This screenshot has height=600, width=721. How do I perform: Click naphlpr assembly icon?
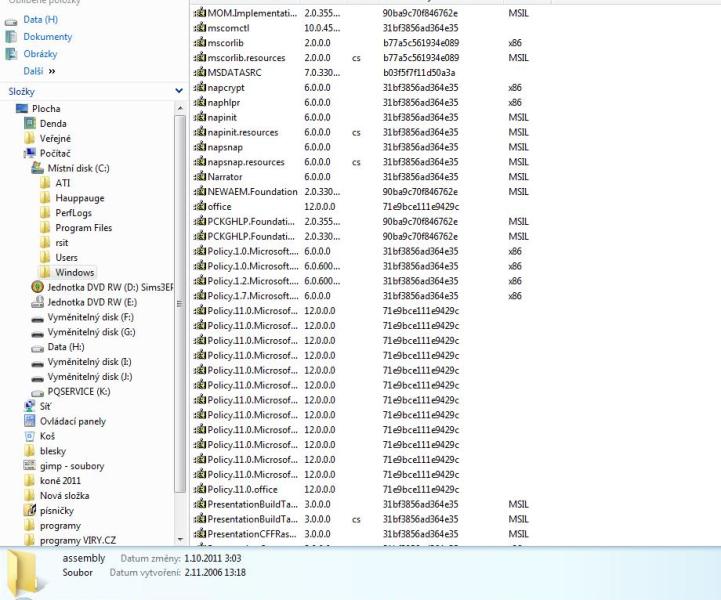(200, 102)
